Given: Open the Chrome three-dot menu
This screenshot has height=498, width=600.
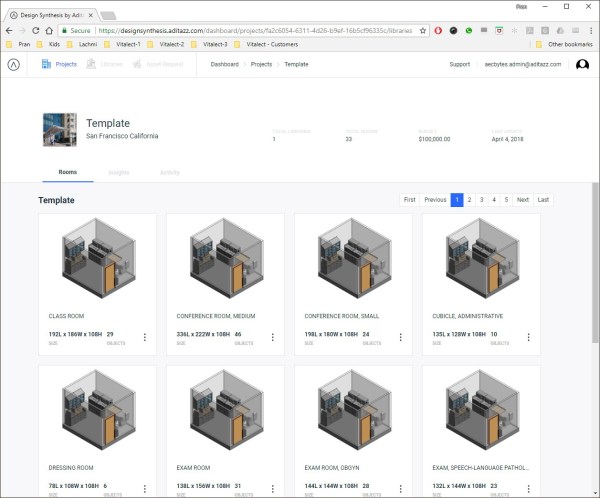Looking at the screenshot, I should [x=588, y=30].
